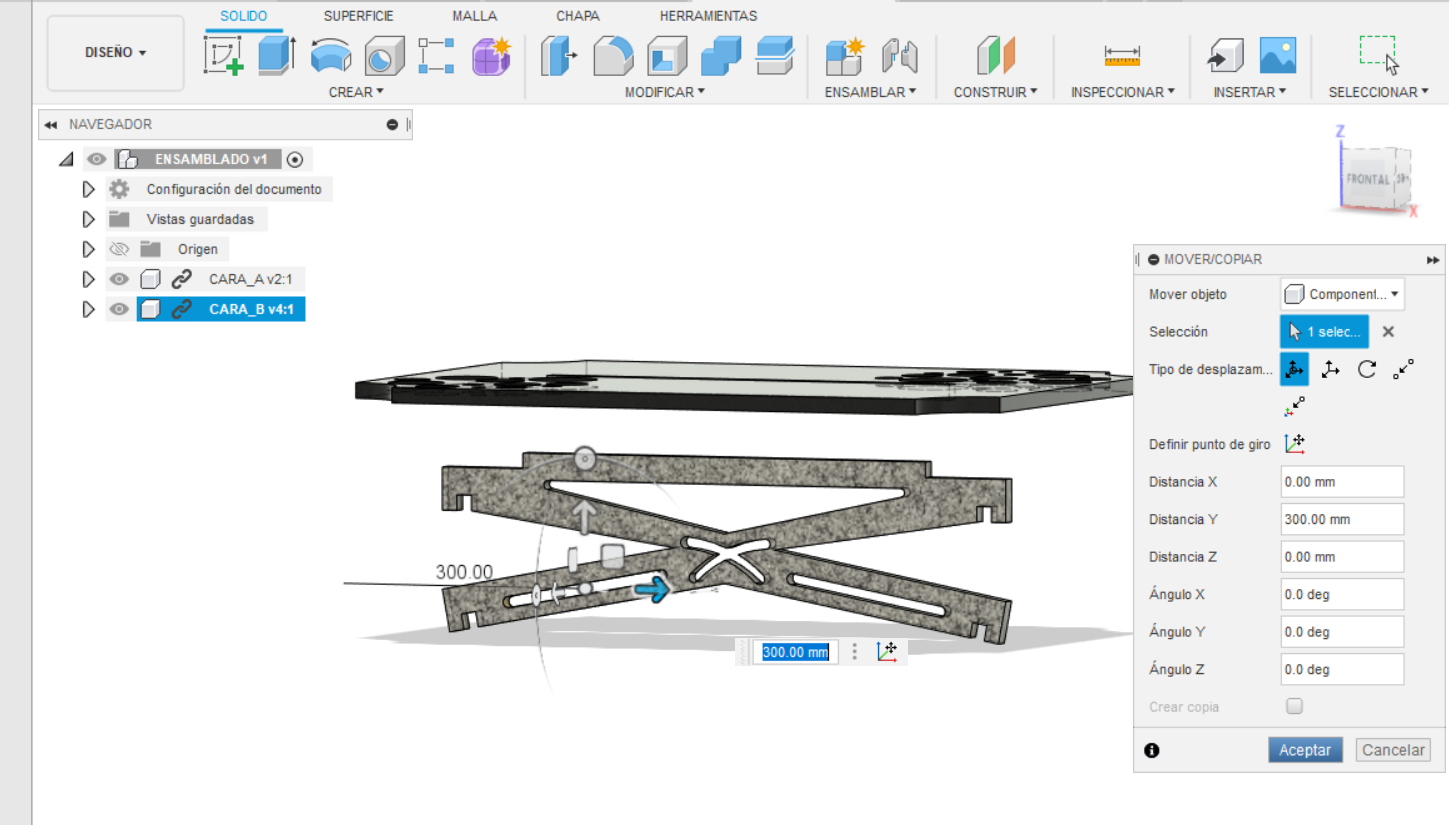This screenshot has height=825, width=1449.
Task: Toggle visibility of Origen folder
Action: pos(119,249)
